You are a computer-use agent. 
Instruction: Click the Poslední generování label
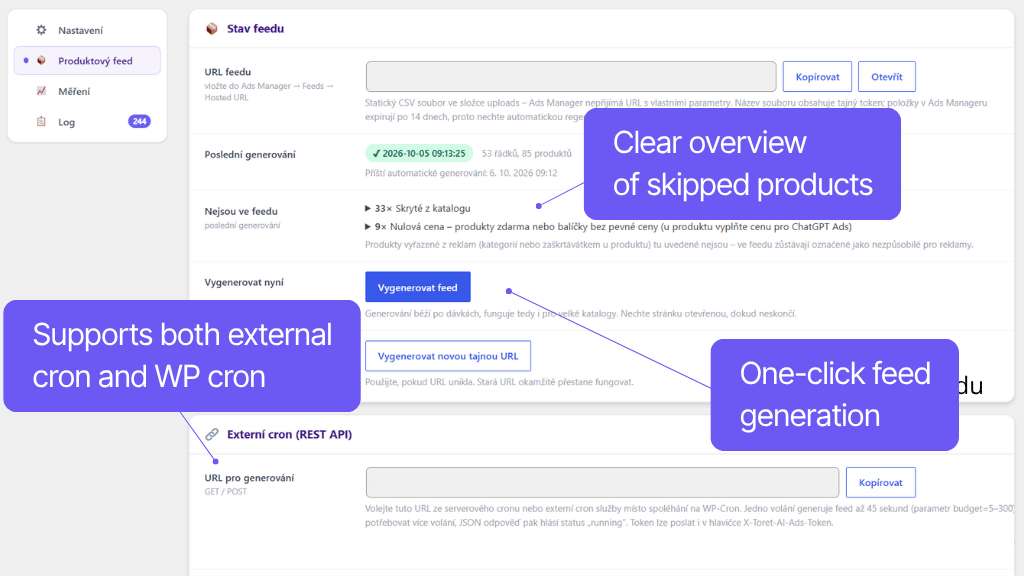(x=250, y=155)
